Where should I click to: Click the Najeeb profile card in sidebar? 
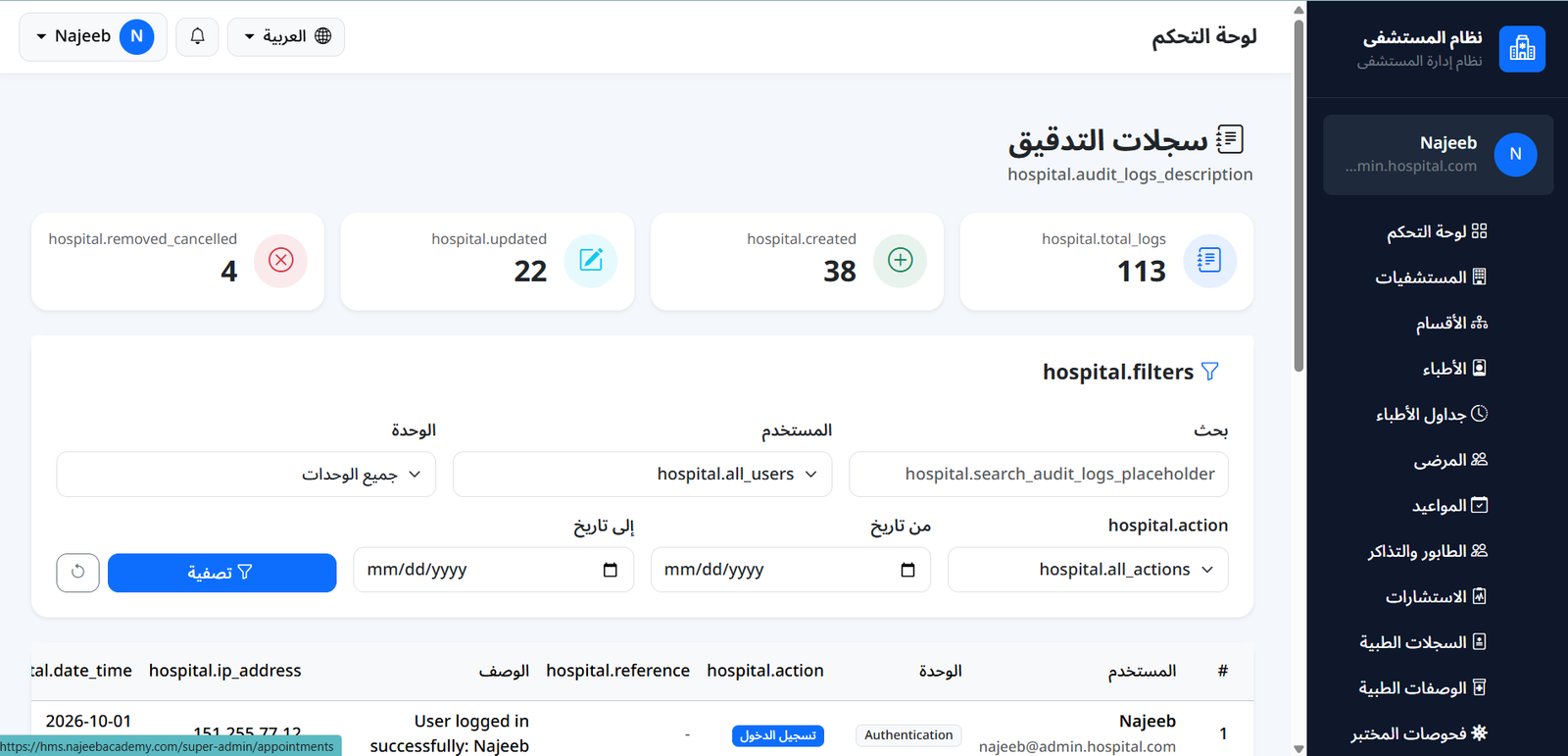1439,155
